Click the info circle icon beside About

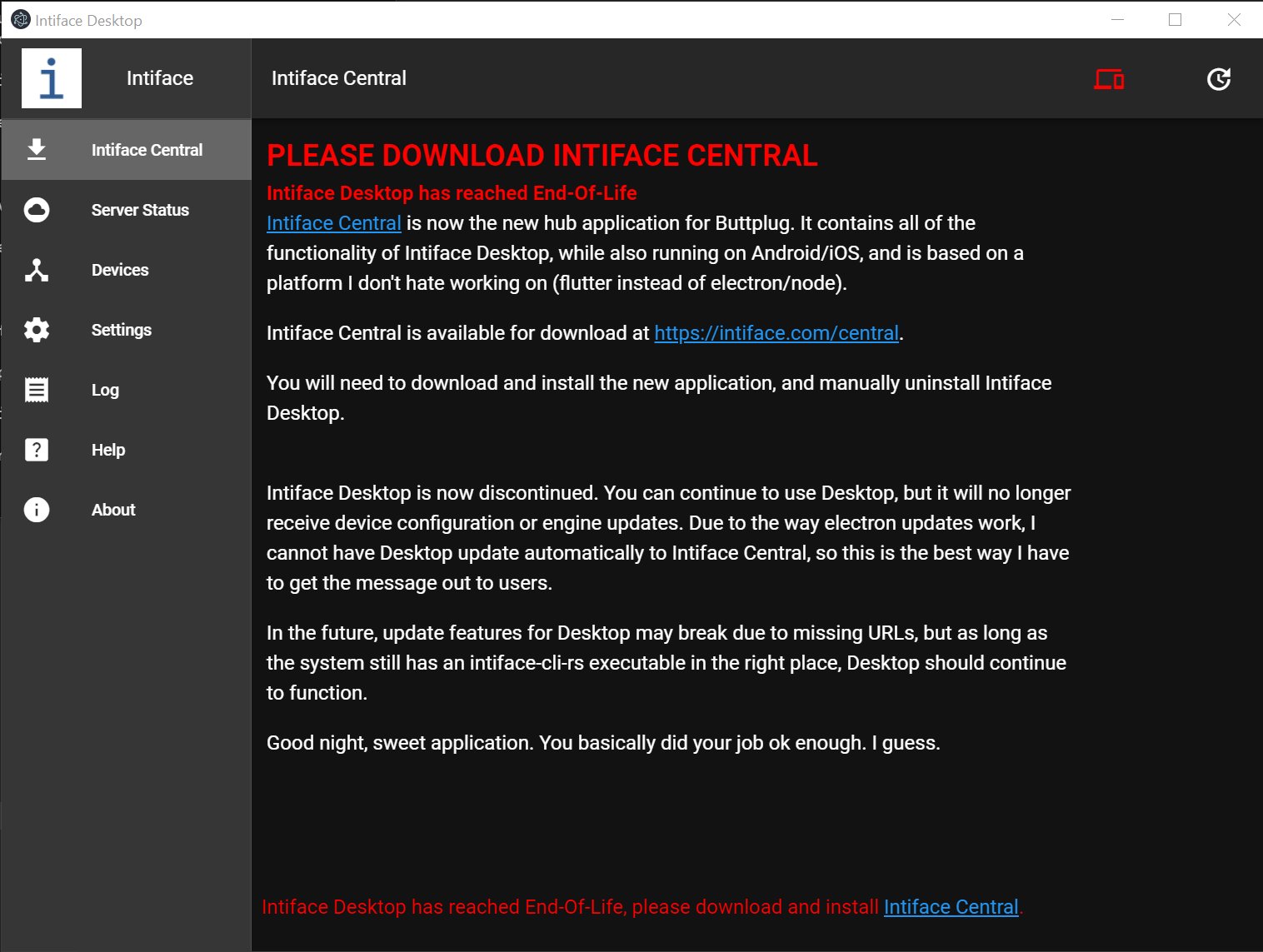(x=37, y=510)
